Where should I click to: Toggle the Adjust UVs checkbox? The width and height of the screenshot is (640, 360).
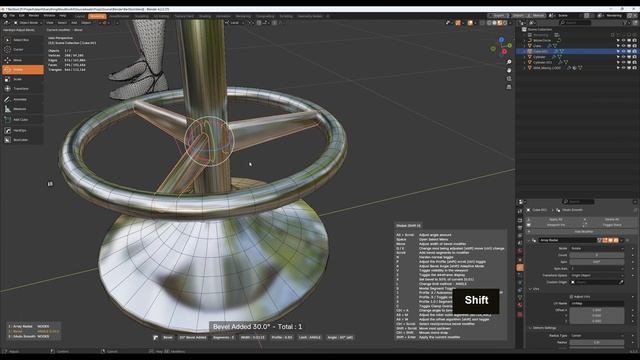pyautogui.click(x=571, y=297)
